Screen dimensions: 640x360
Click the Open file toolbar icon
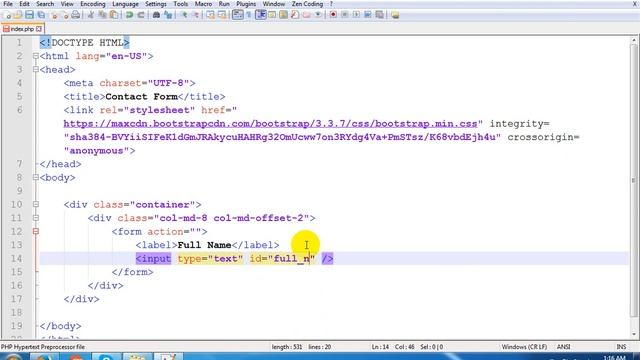[18, 15]
